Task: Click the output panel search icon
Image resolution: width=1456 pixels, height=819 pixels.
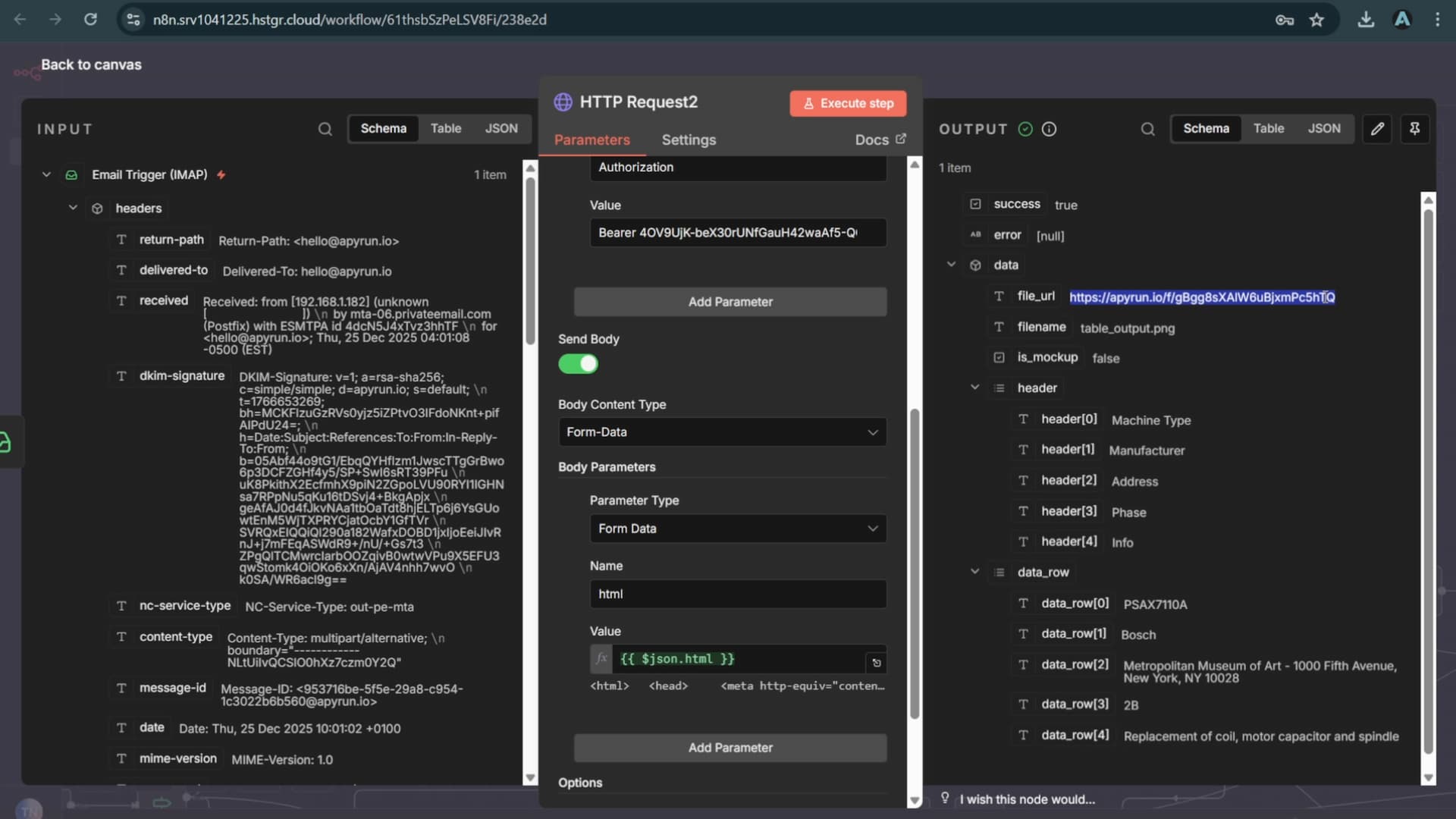Action: click(x=1147, y=129)
